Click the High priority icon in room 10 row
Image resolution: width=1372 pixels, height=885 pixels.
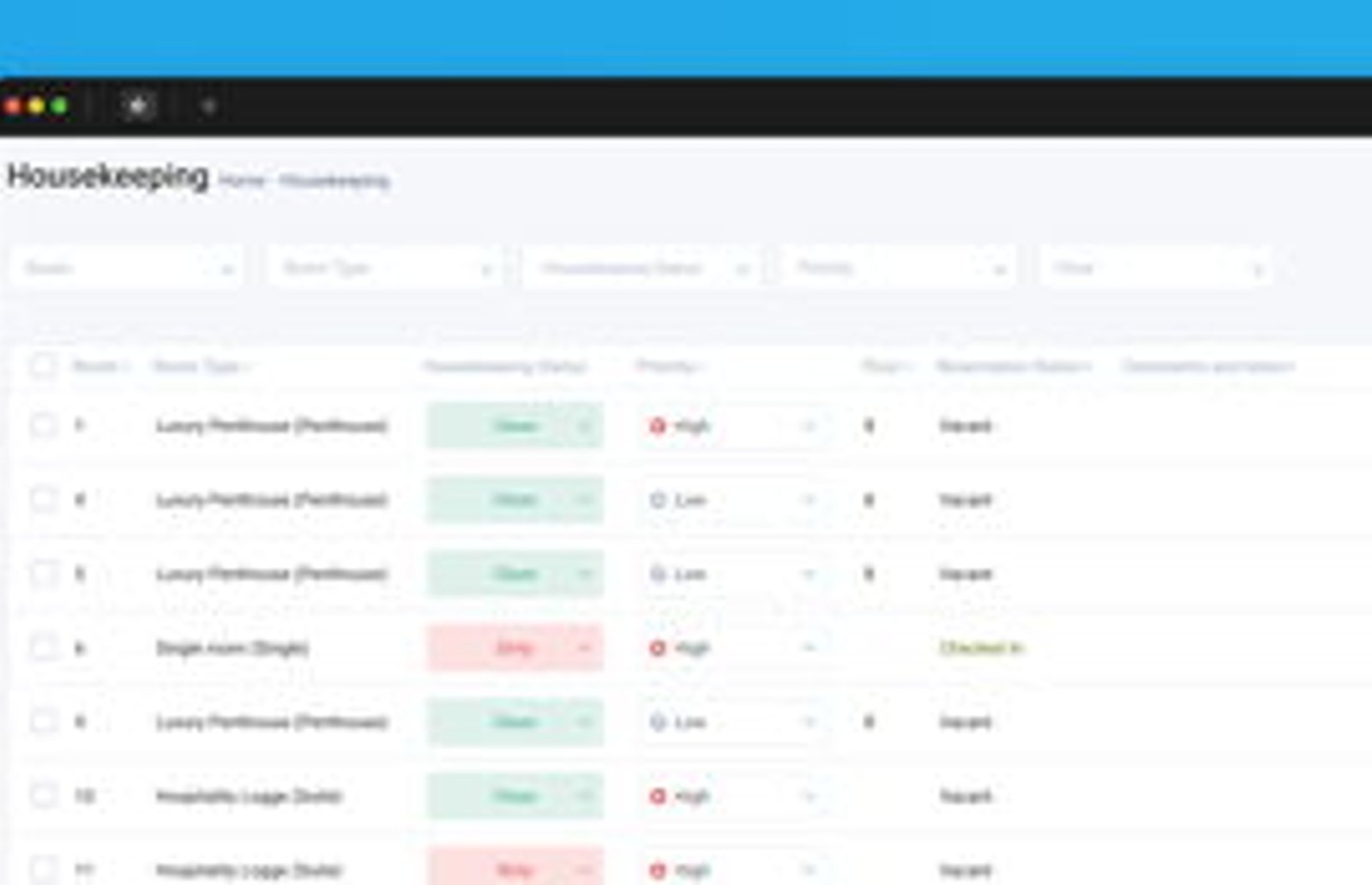(x=658, y=796)
